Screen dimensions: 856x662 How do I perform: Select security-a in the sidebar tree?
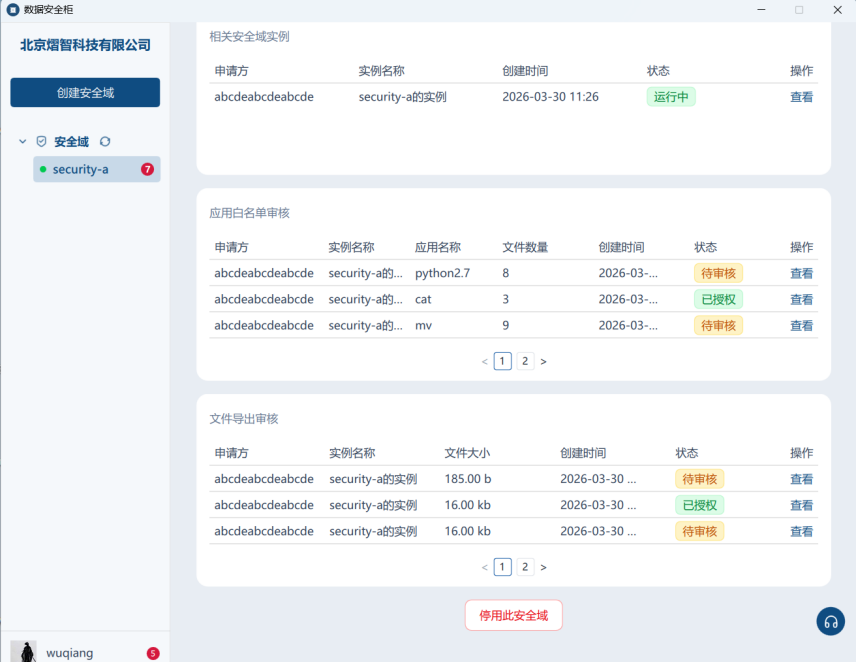[x=81, y=169]
